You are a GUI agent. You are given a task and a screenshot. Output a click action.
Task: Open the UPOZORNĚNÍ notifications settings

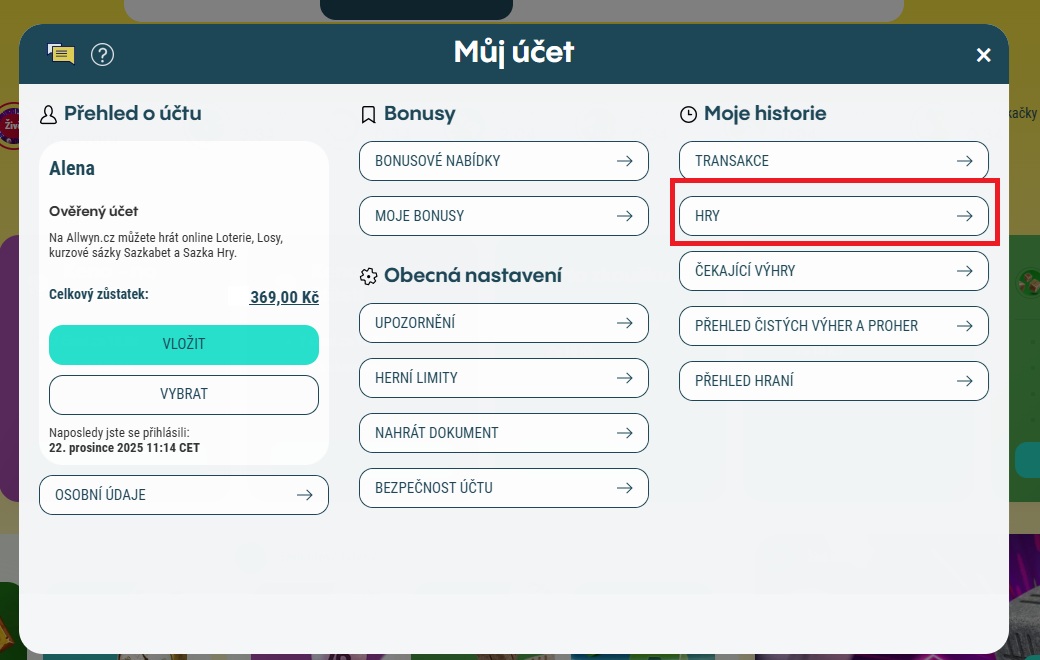tap(503, 323)
